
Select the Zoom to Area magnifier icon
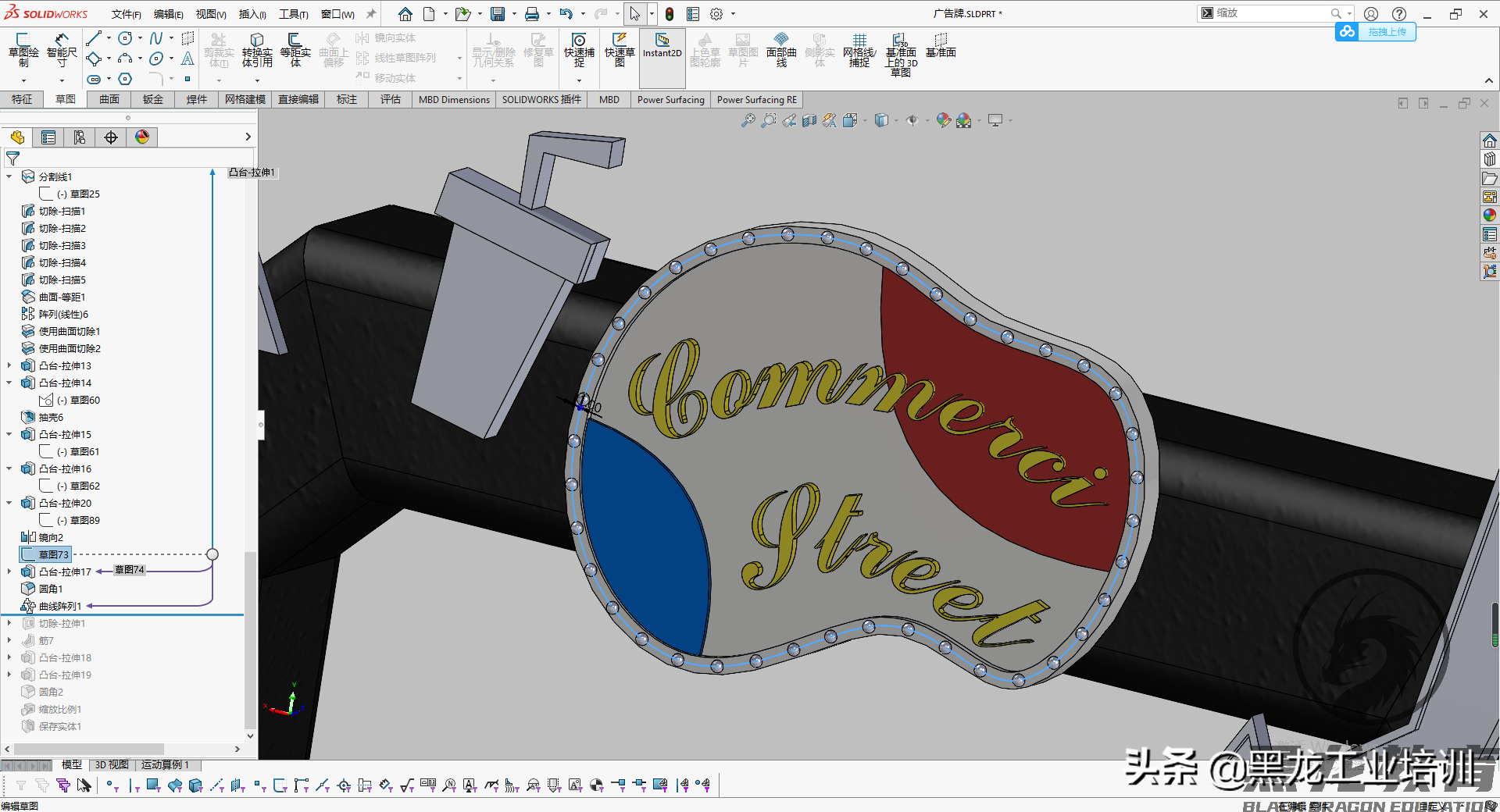point(768,120)
